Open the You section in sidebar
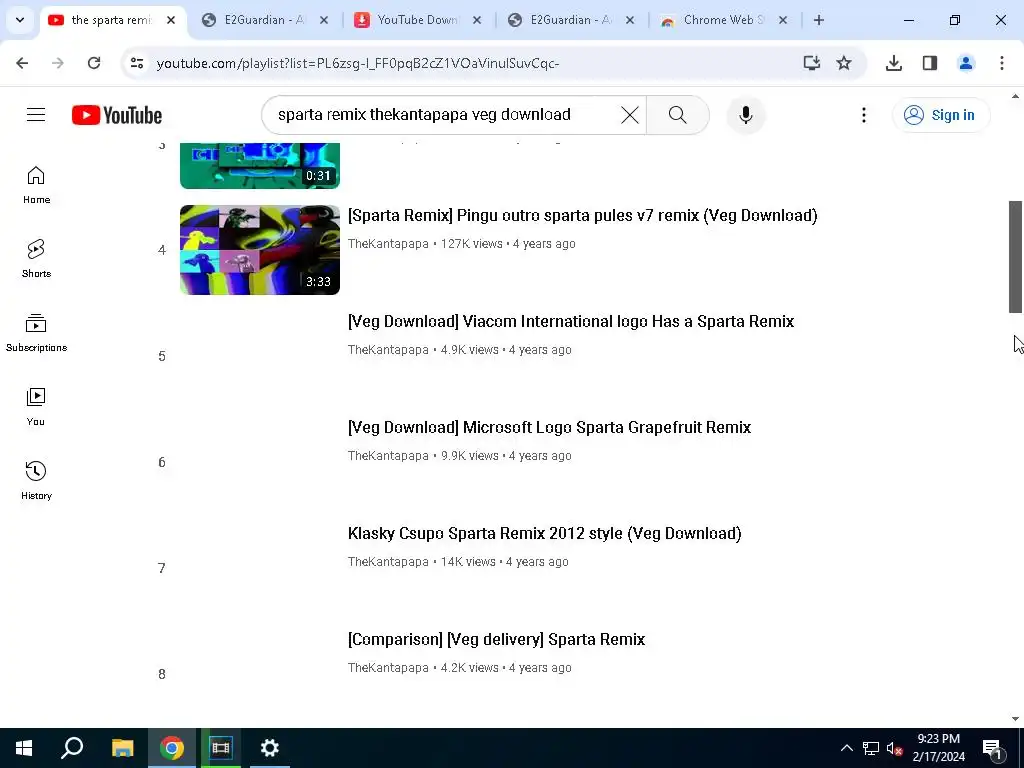 (36, 406)
